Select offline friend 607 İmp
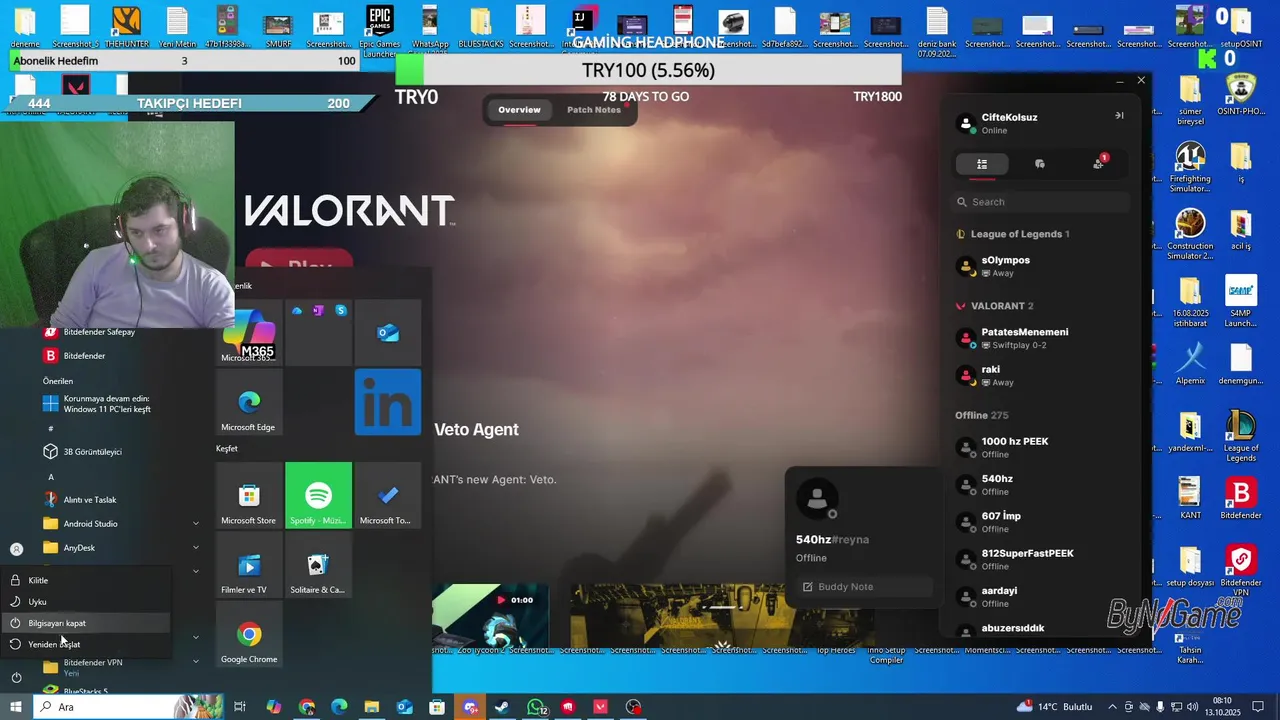Viewport: 1280px width, 720px height. pyautogui.click(x=1040, y=522)
